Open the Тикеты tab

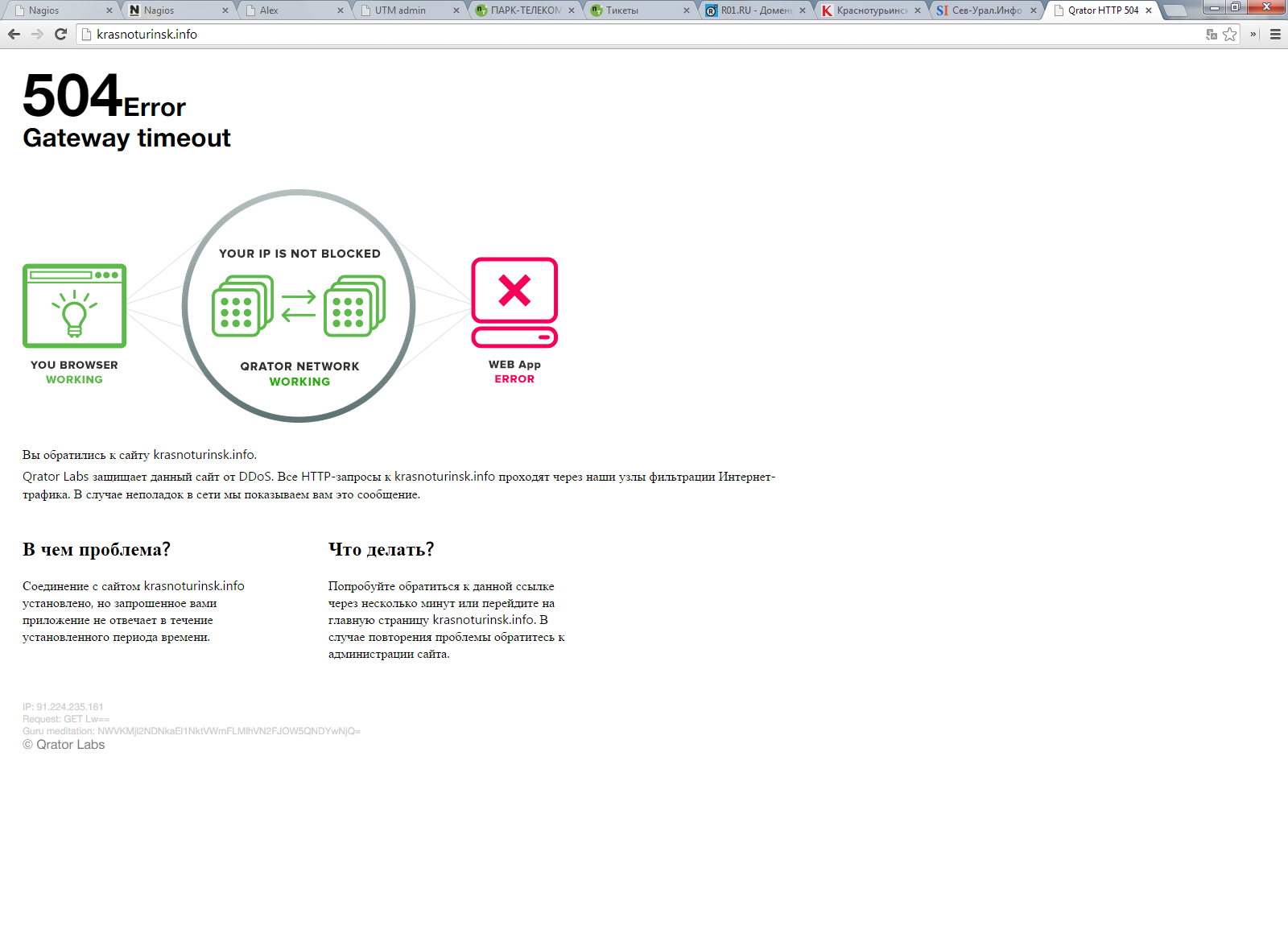pos(640,10)
